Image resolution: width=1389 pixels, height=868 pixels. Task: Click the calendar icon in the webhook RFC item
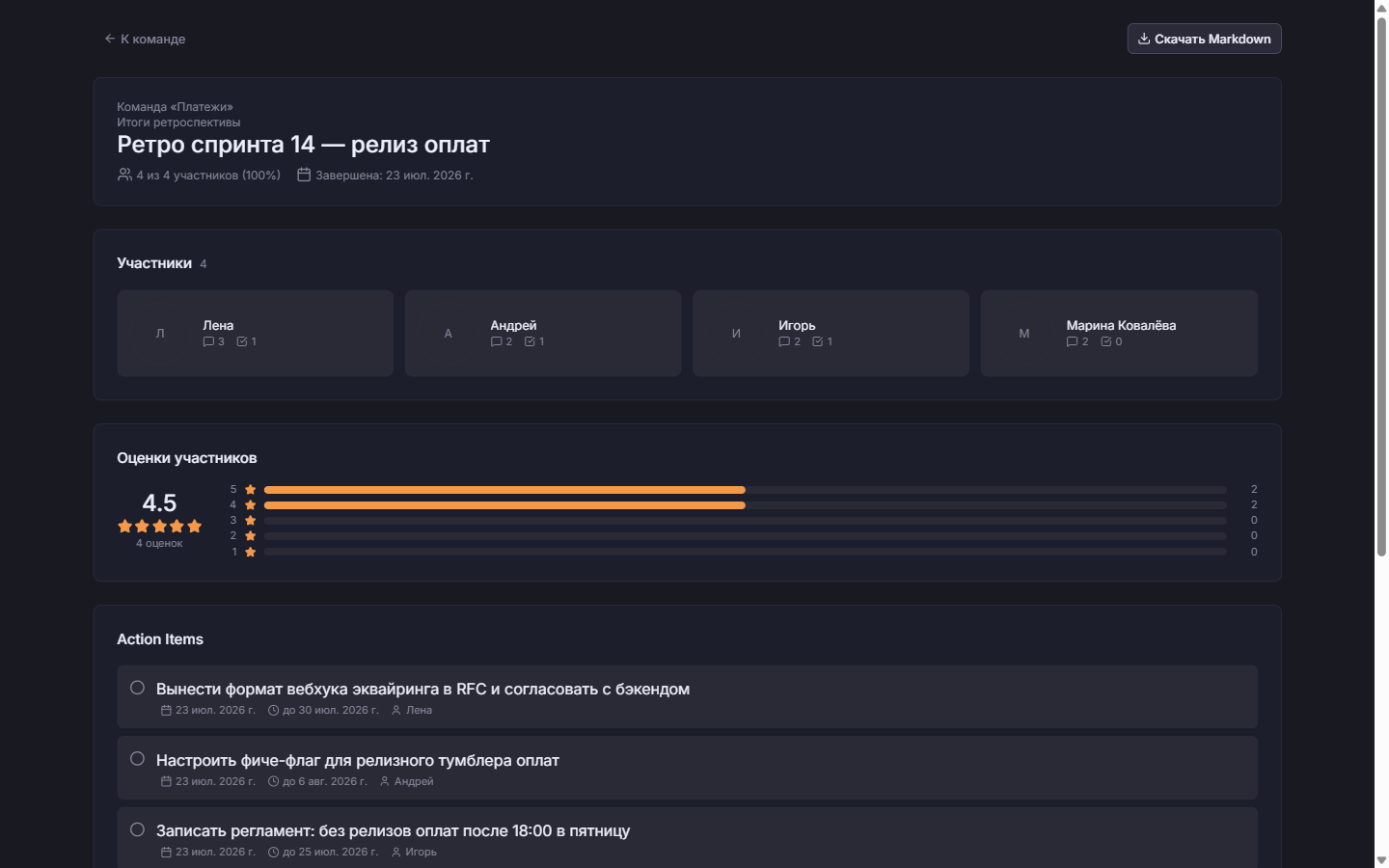[x=166, y=711]
